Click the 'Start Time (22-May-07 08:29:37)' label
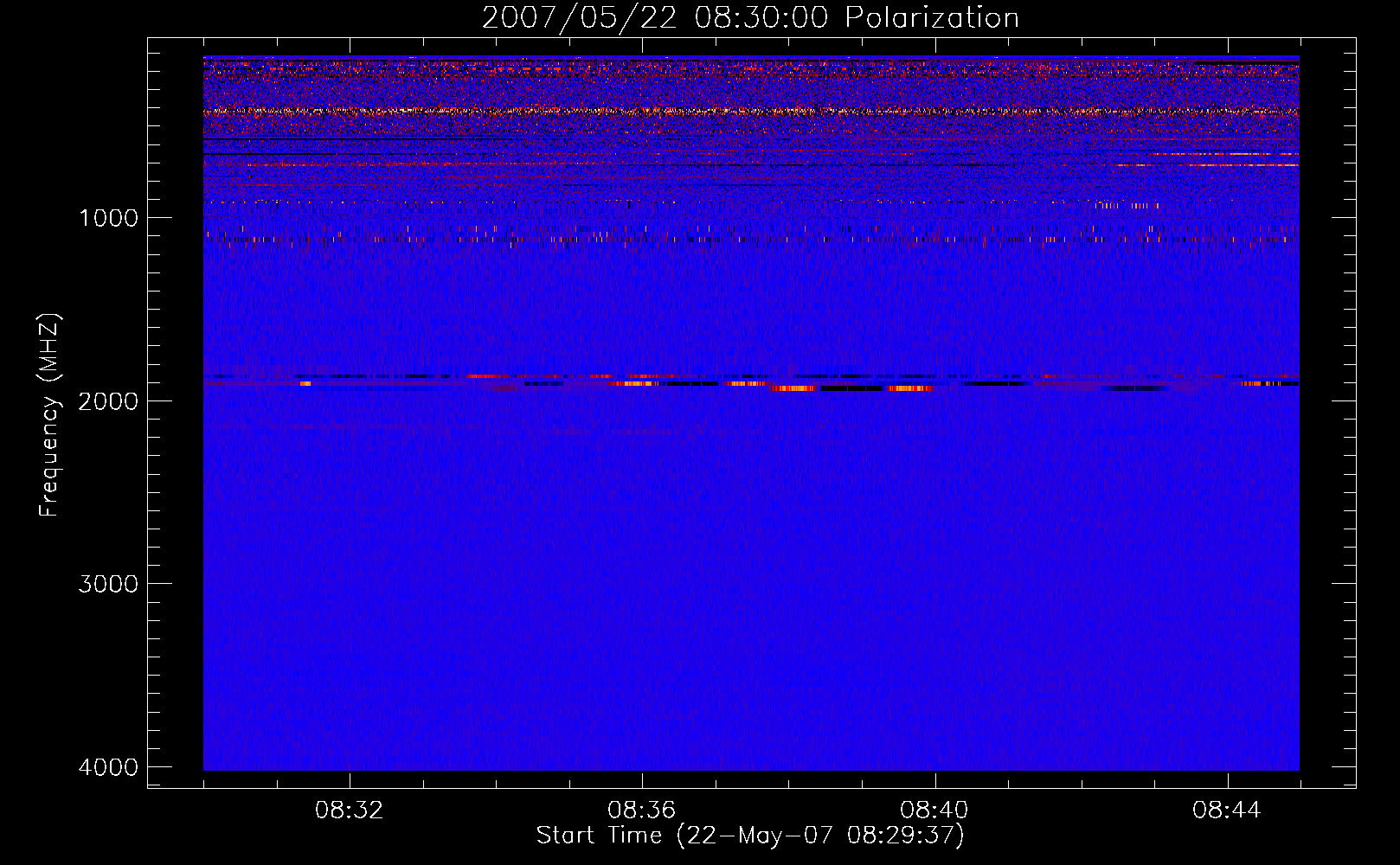The width and height of the screenshot is (1400, 865). pos(750,836)
